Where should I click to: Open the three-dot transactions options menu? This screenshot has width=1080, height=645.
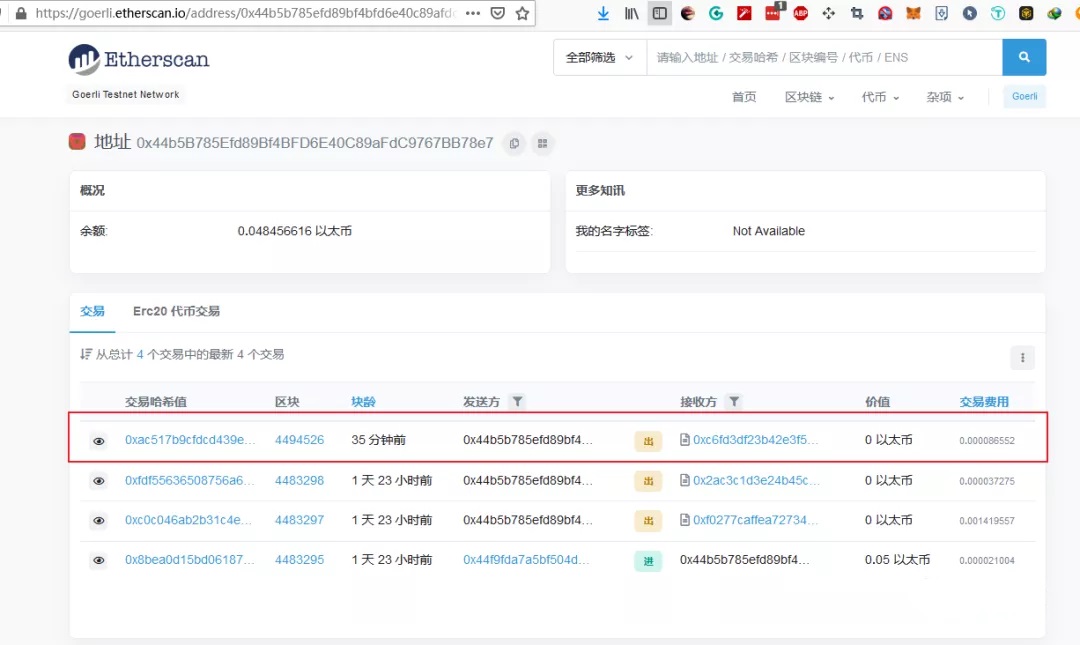[x=1022, y=357]
